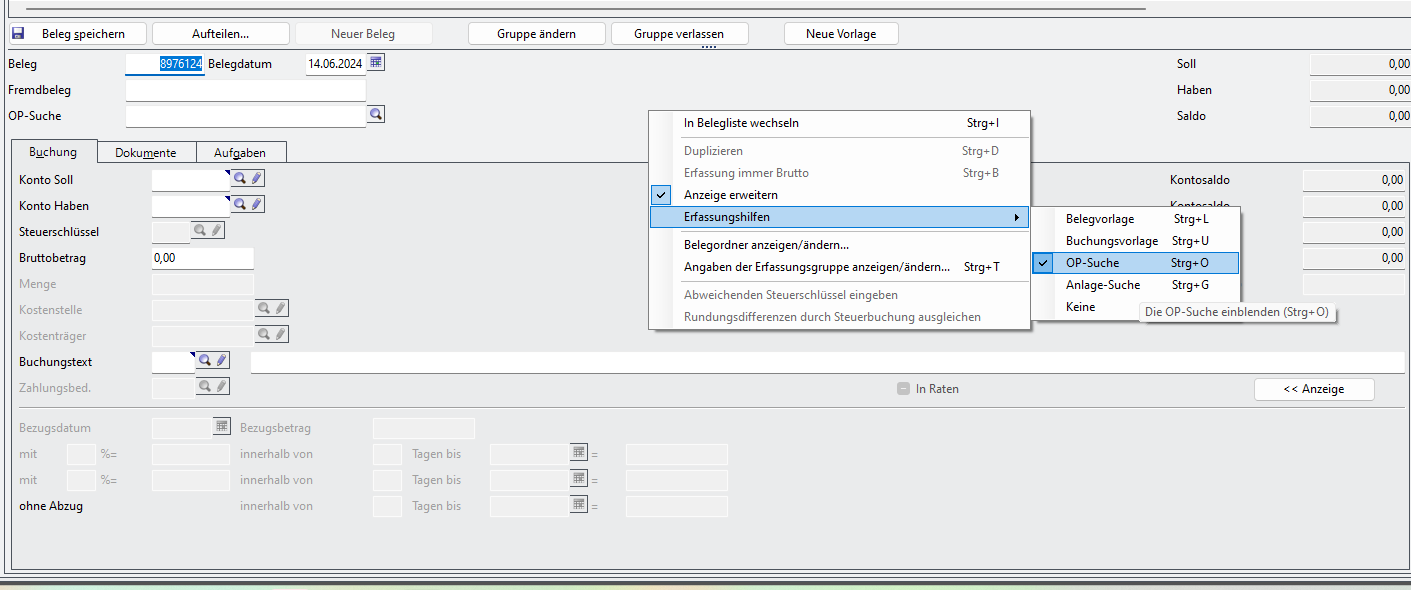Select In Belegliste wechseln from the menu

741,123
